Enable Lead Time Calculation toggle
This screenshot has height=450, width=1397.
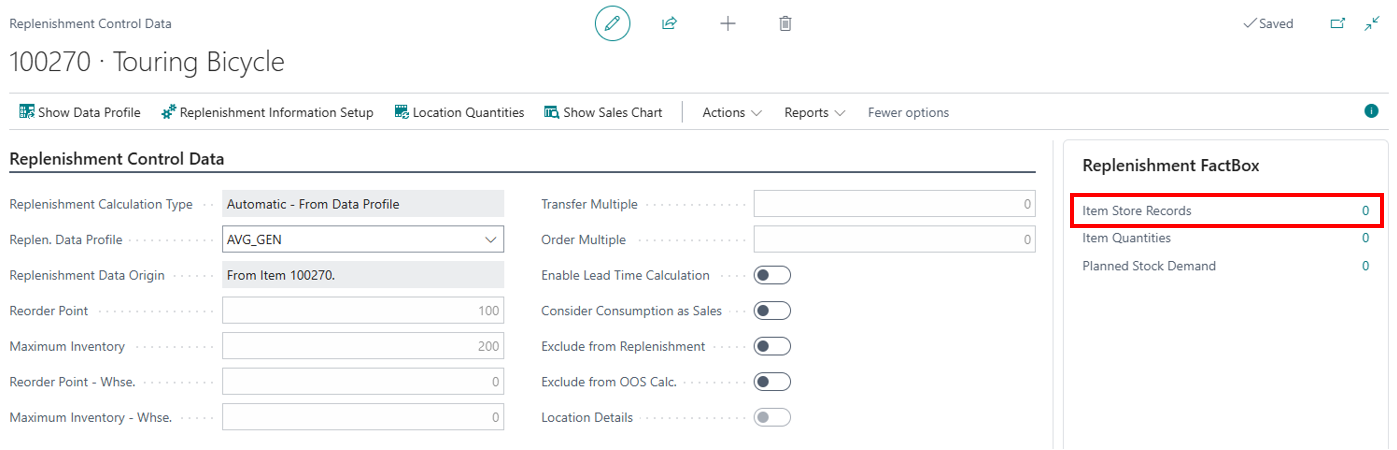773,275
